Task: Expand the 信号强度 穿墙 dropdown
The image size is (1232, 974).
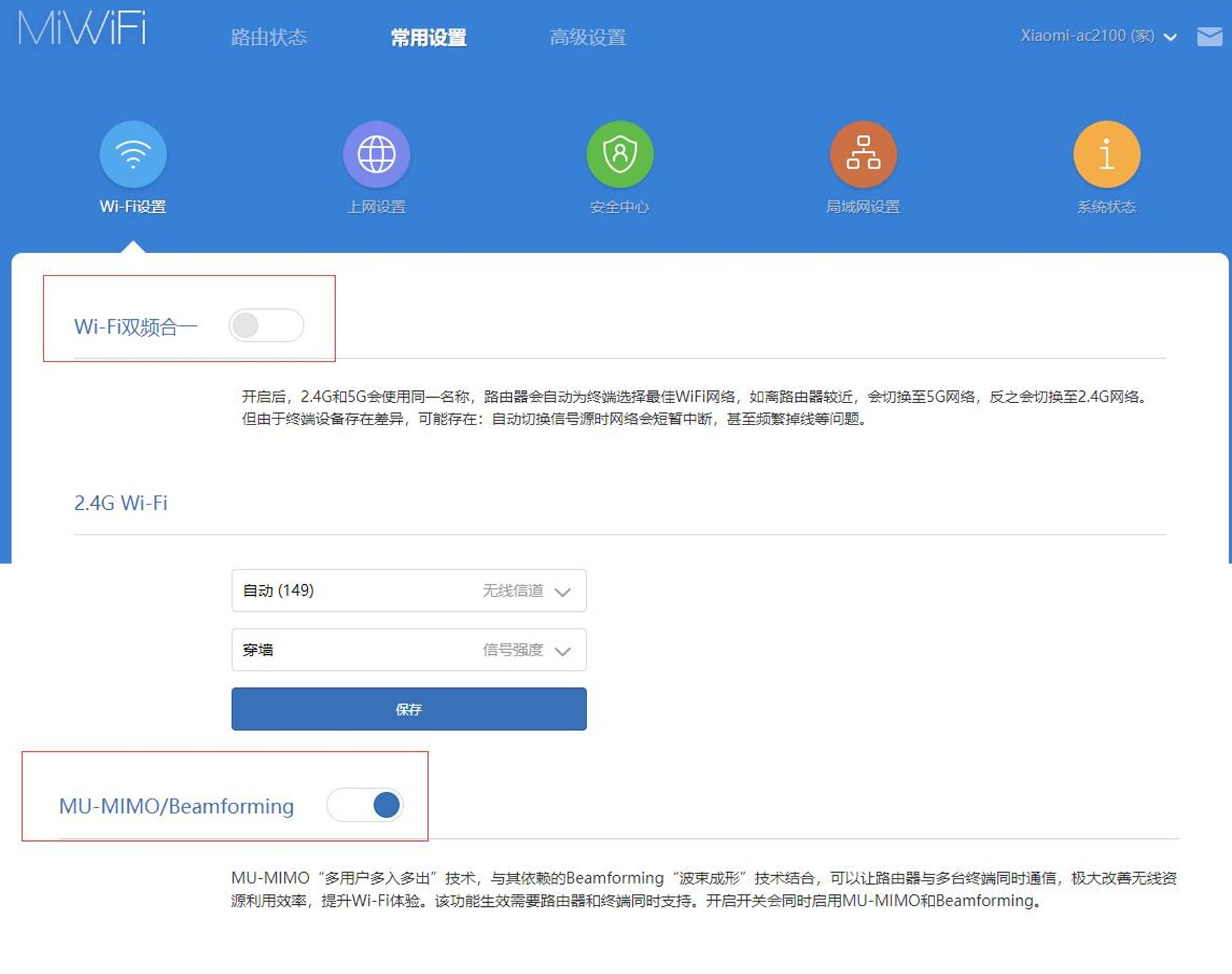Action: pos(408,650)
